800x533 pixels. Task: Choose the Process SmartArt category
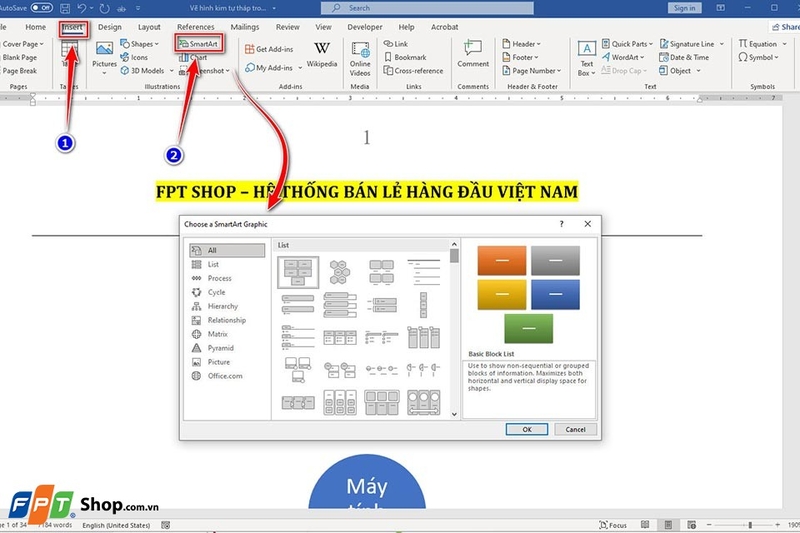(x=227, y=278)
